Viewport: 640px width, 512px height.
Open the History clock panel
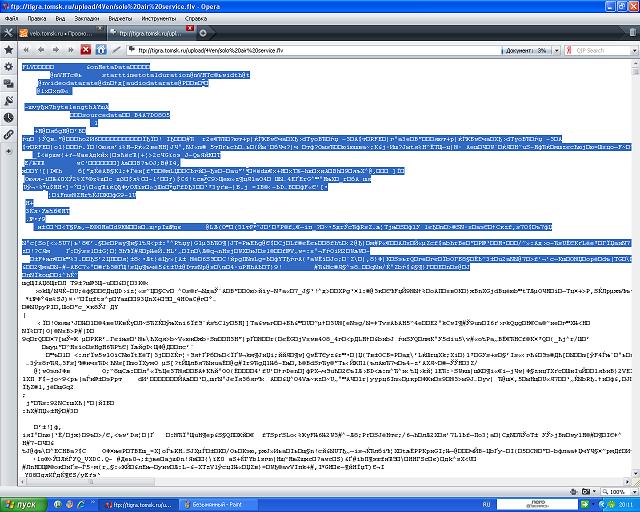click(8, 118)
